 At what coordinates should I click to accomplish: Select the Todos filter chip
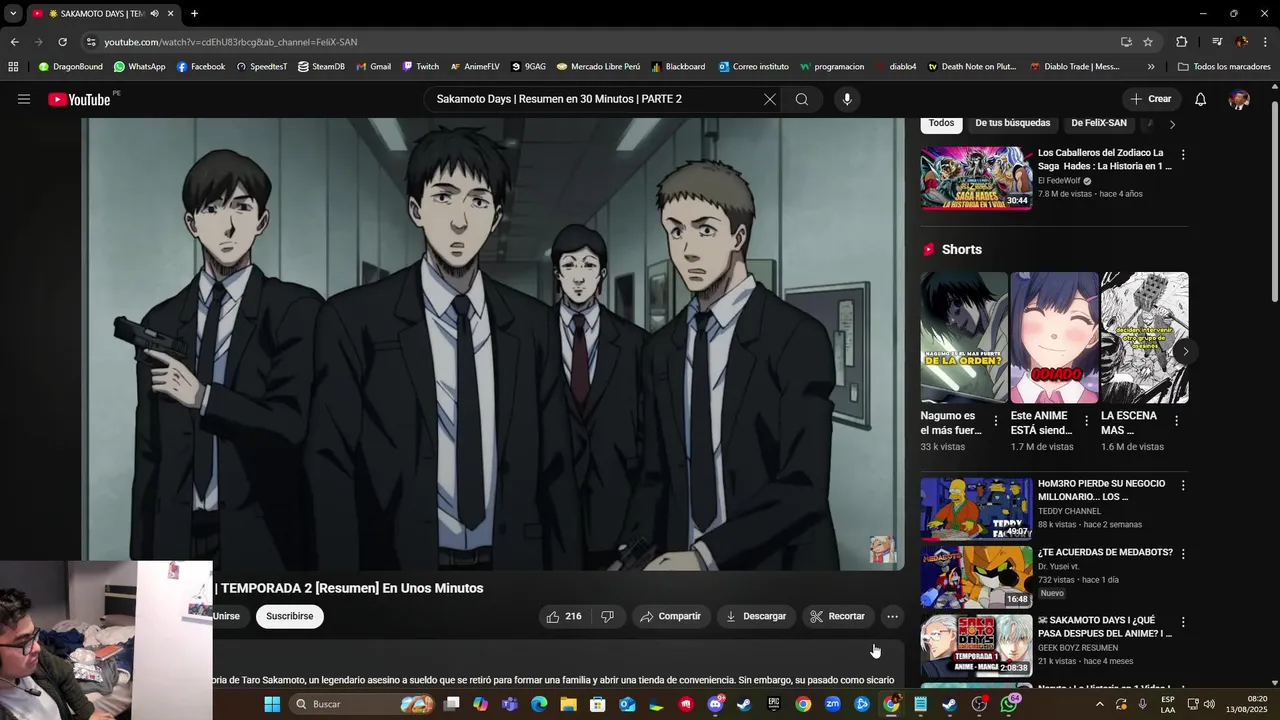coord(941,123)
